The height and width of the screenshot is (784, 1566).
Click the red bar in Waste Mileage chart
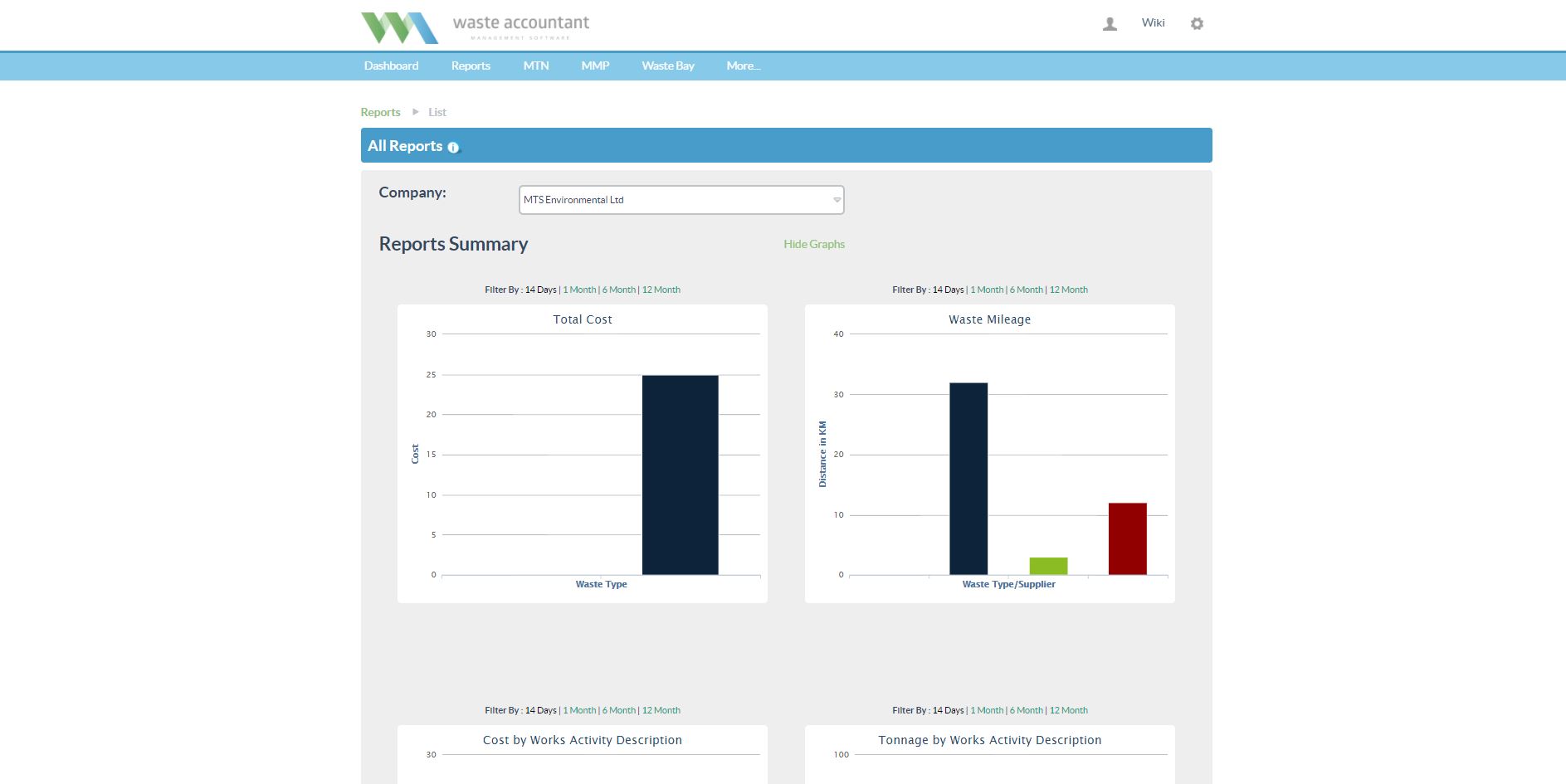pyautogui.click(x=1127, y=538)
